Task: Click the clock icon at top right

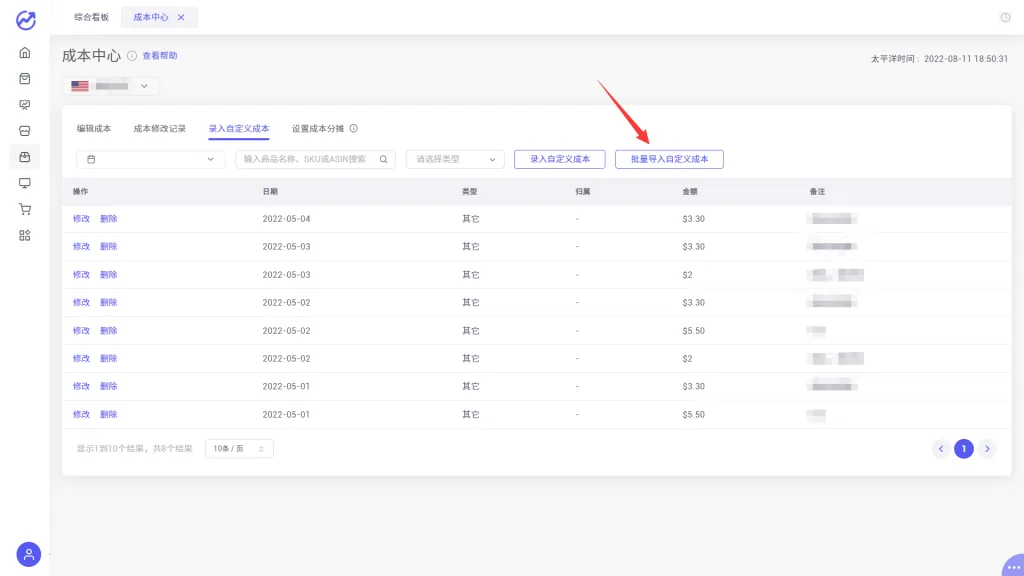Action: coord(1005,17)
